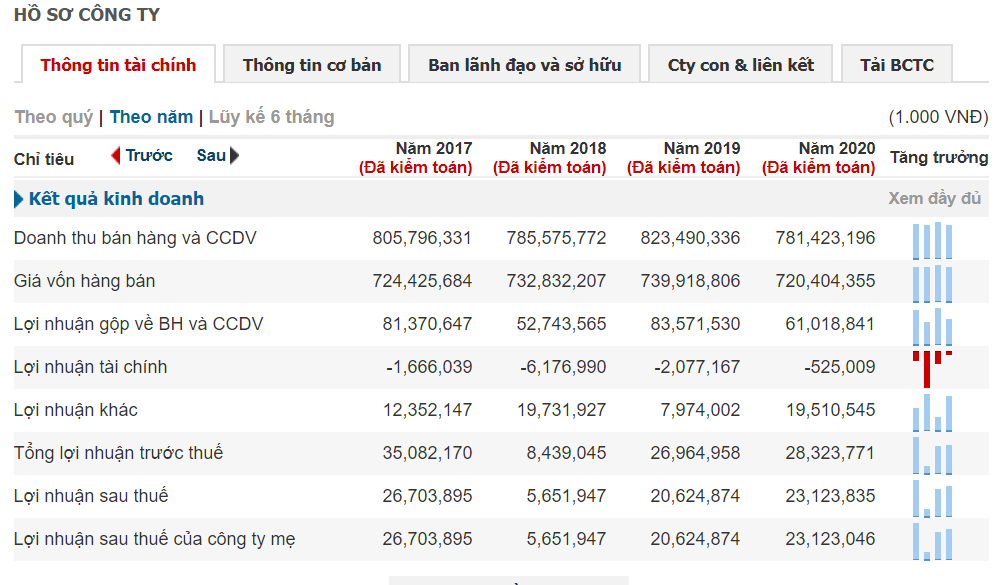The image size is (1008, 585).
Task: Click the black right arrow beside Sau
Action: (x=235, y=156)
